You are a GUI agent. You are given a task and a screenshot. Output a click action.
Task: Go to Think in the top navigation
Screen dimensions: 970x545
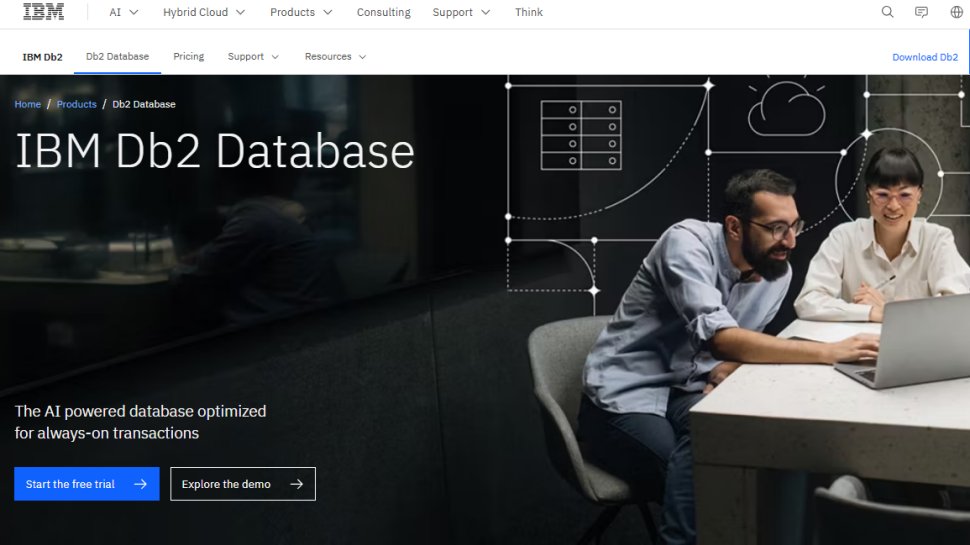click(529, 12)
